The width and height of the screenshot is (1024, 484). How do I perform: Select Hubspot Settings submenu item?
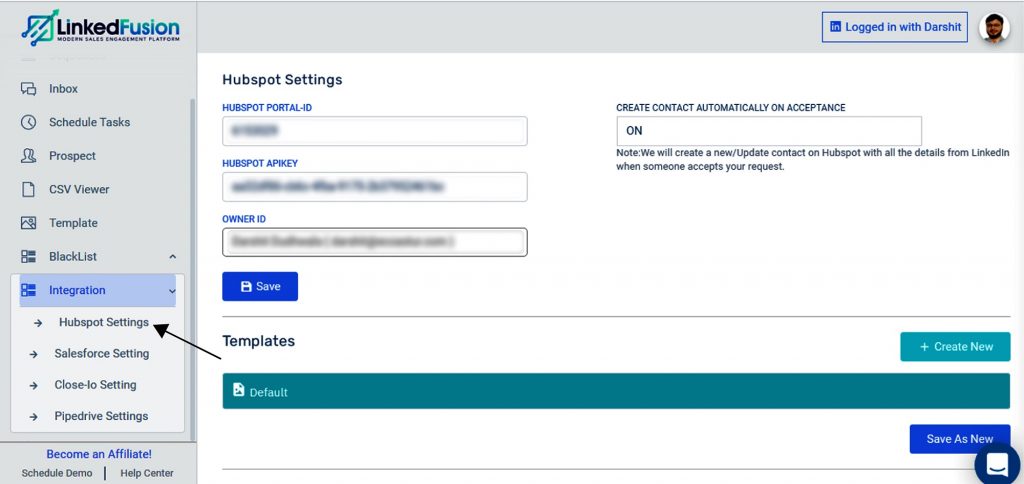point(104,322)
